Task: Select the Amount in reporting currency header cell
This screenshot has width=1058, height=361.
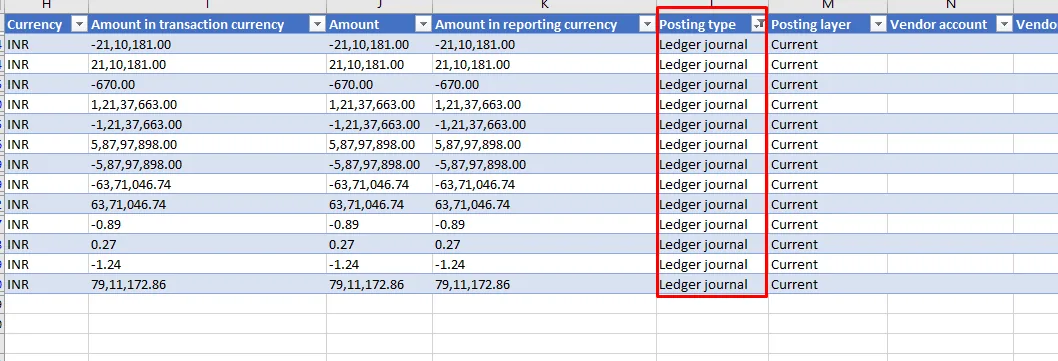Action: pyautogui.click(x=545, y=25)
